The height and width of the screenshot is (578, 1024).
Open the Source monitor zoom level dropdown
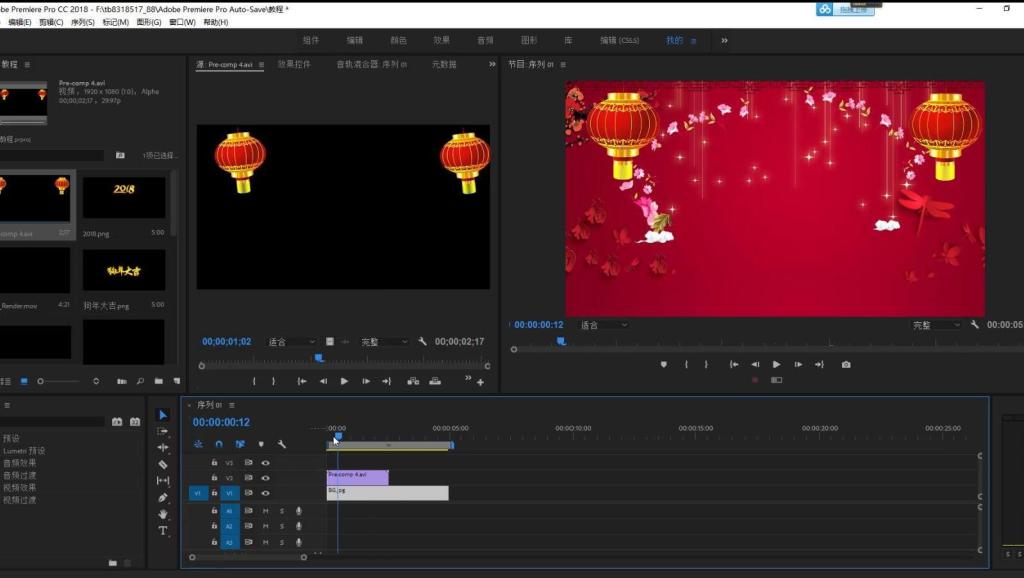[291, 342]
